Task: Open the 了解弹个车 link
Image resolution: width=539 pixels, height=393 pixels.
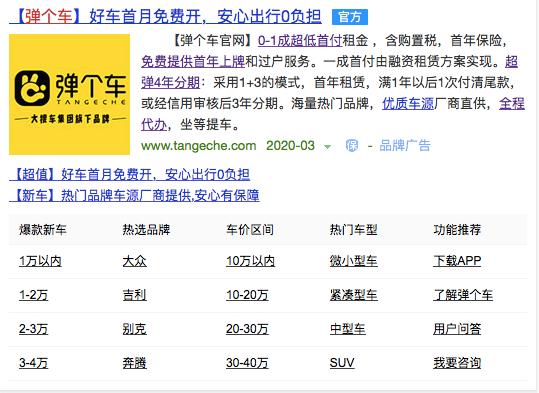Action: pos(463,295)
